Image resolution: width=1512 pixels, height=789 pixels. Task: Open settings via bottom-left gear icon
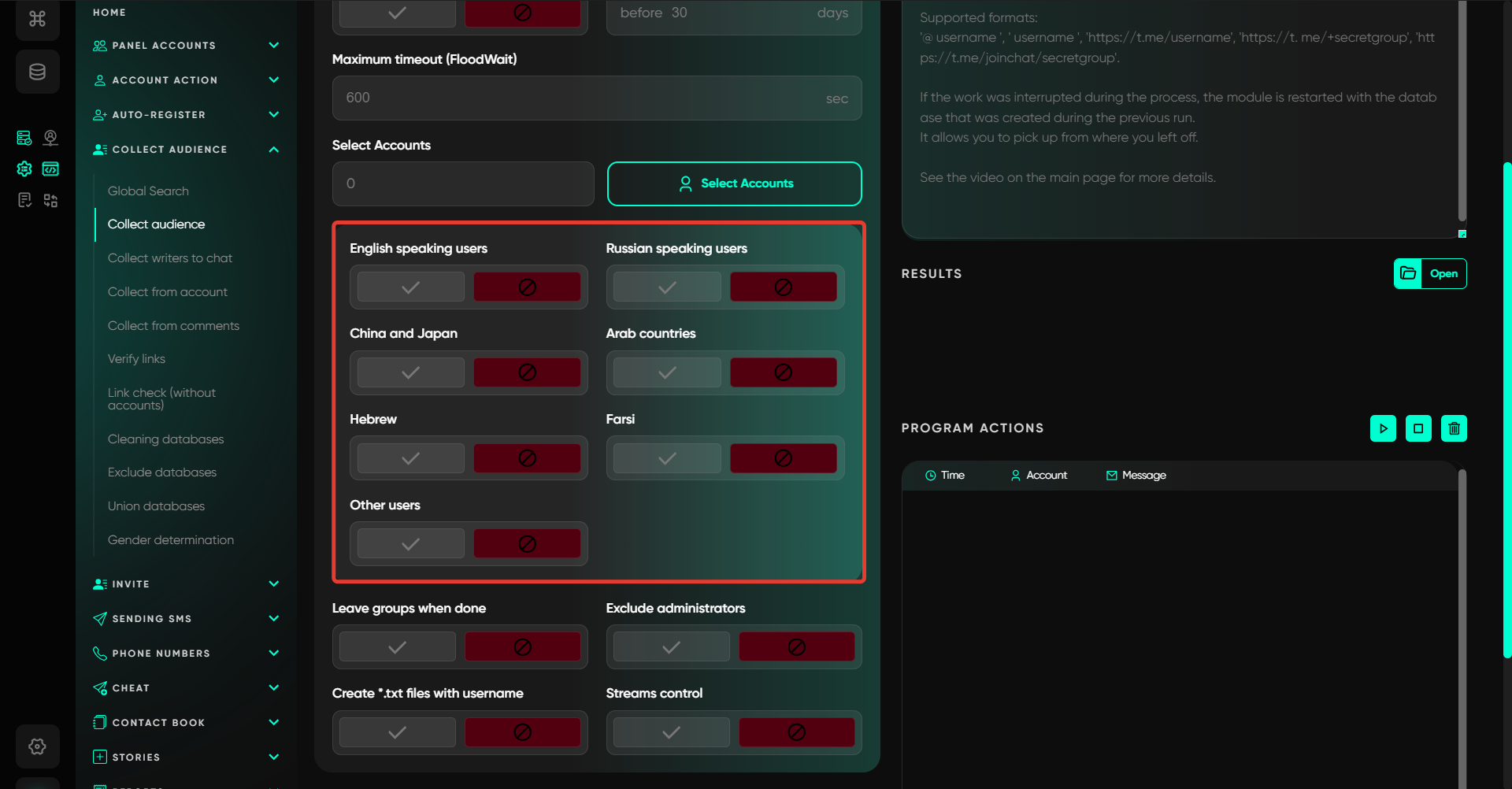pyautogui.click(x=37, y=746)
